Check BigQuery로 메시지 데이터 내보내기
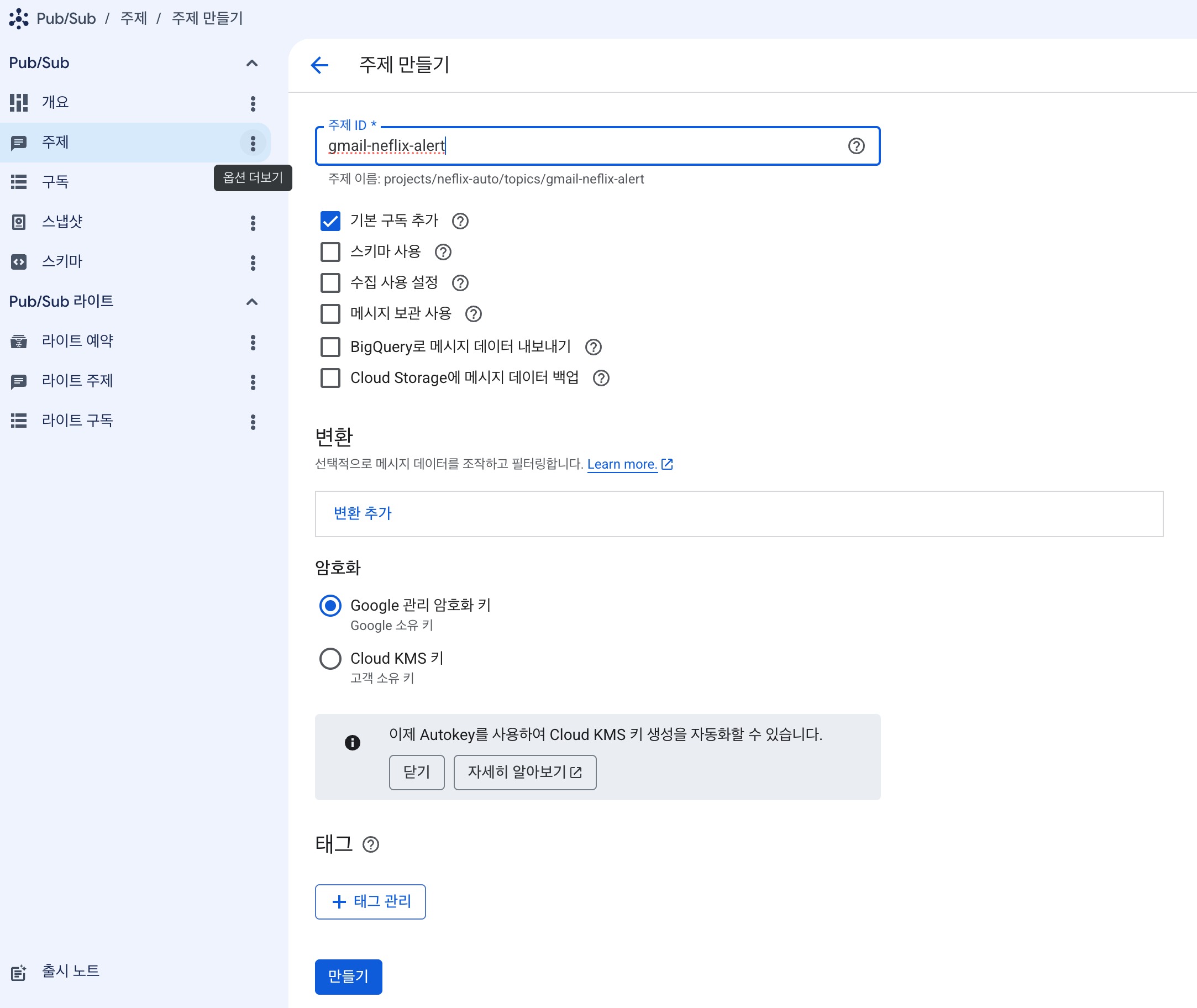The image size is (1197, 1008). (x=330, y=347)
